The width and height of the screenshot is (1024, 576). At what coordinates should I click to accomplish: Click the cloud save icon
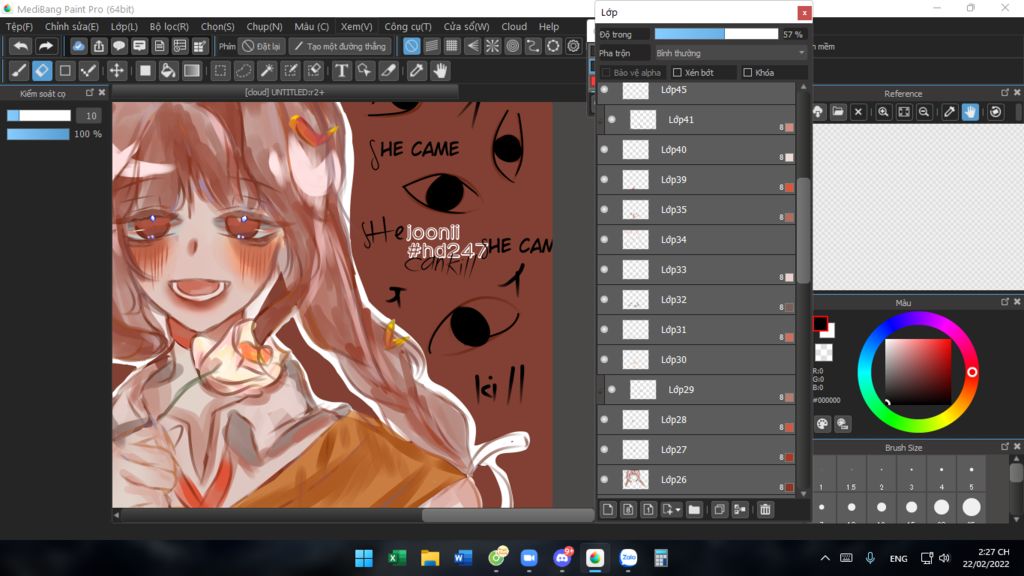(x=78, y=46)
